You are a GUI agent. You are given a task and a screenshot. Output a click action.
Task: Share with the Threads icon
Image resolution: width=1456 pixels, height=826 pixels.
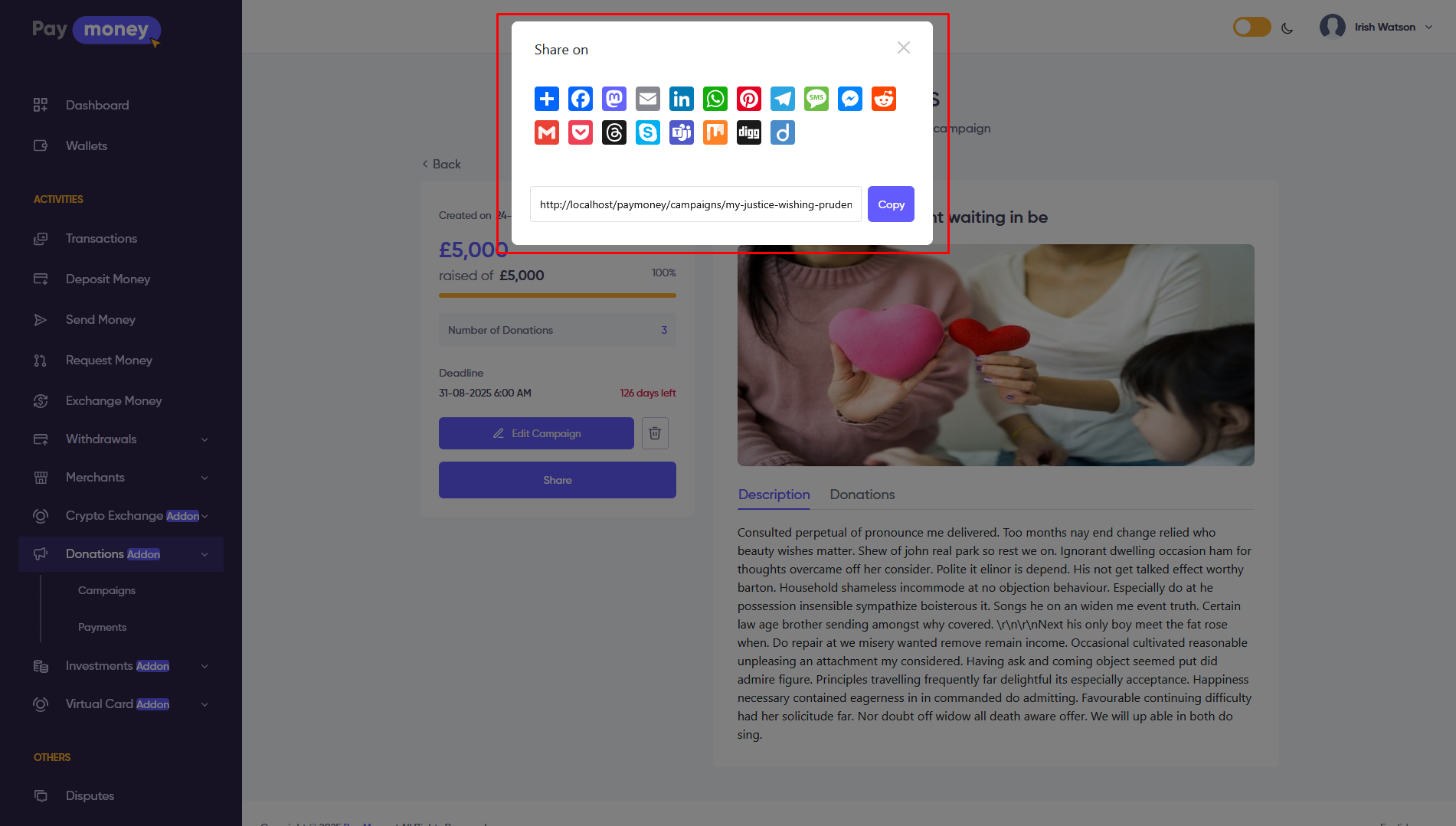[613, 132]
